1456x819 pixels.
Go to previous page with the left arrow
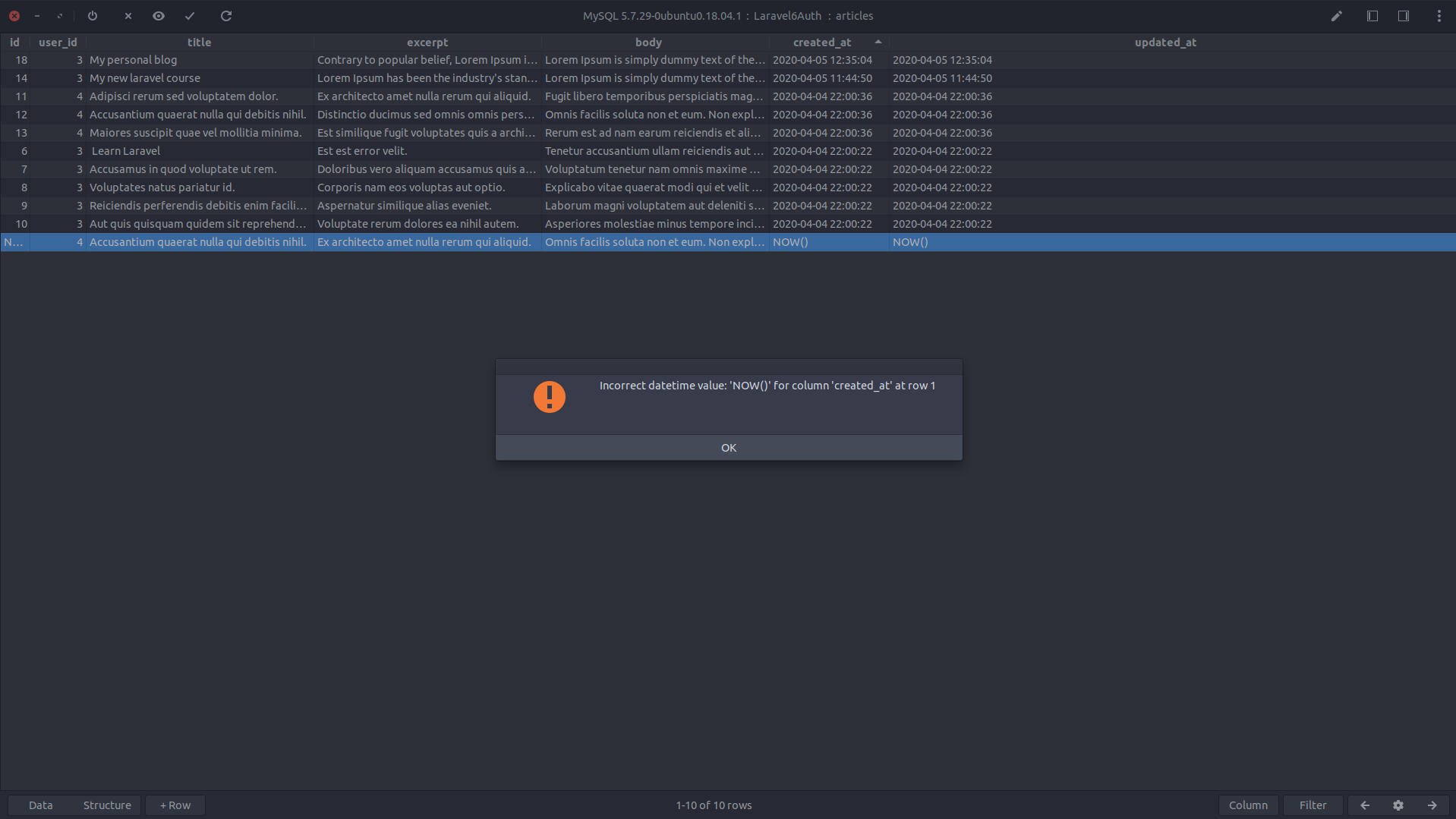(x=1363, y=805)
